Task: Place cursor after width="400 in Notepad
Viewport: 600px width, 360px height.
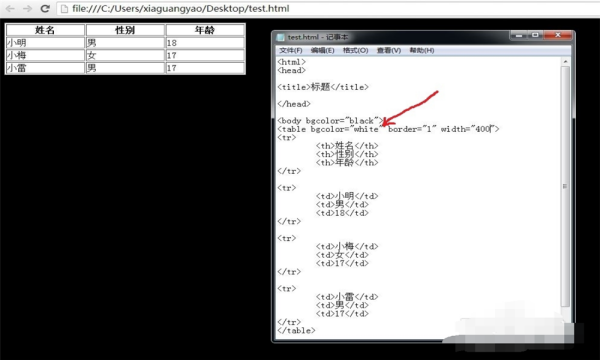Action: pos(491,129)
